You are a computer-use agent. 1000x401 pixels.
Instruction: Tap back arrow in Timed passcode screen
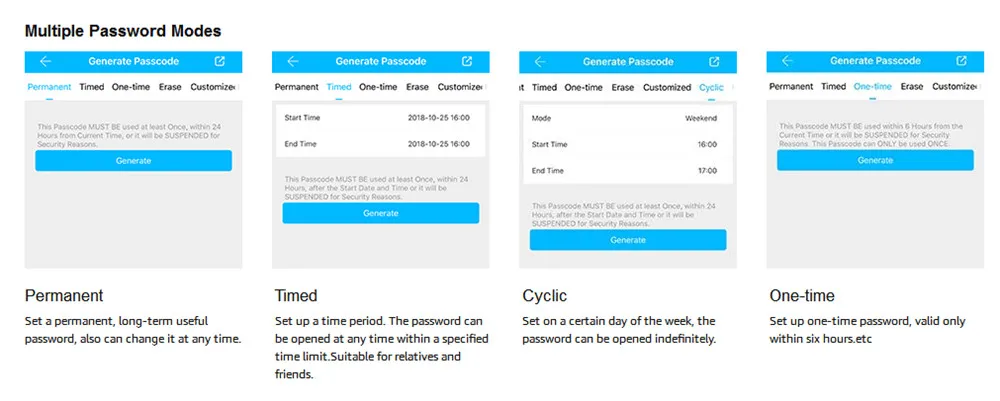click(x=292, y=62)
